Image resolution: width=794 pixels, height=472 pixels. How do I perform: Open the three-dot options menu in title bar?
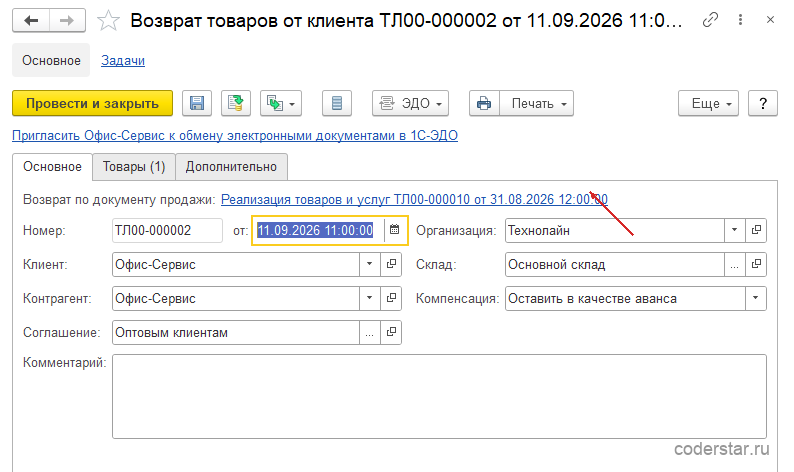[x=740, y=20]
